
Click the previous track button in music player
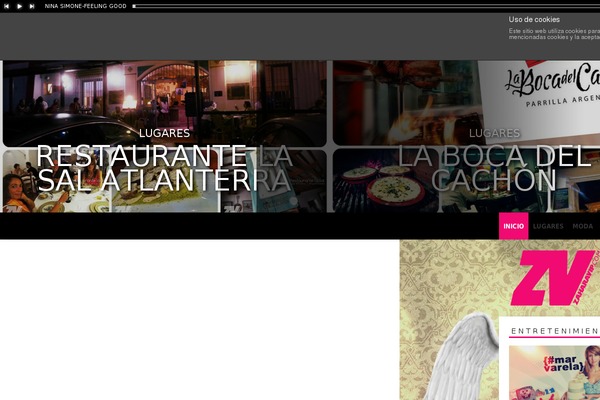pyautogui.click(x=7, y=6)
